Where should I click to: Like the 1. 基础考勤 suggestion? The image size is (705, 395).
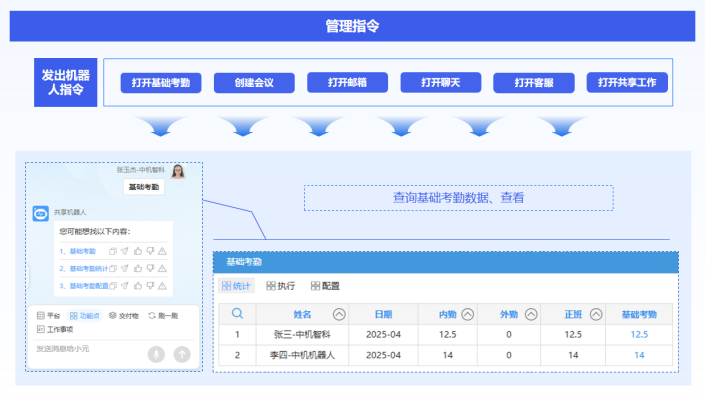coord(138,251)
